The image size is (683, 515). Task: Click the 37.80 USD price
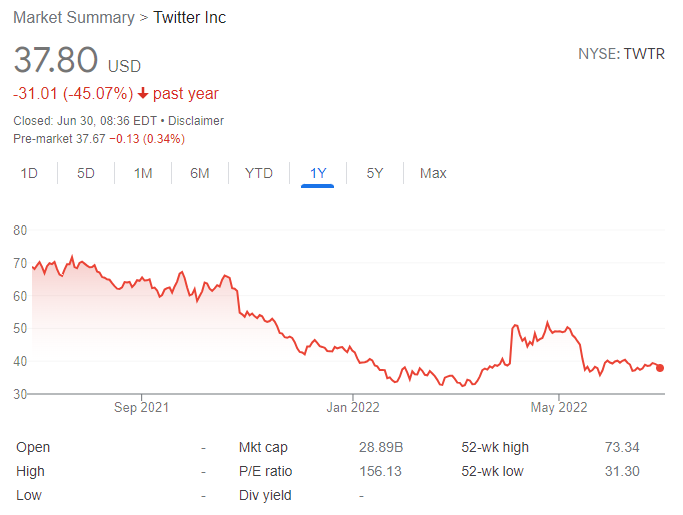(x=77, y=60)
